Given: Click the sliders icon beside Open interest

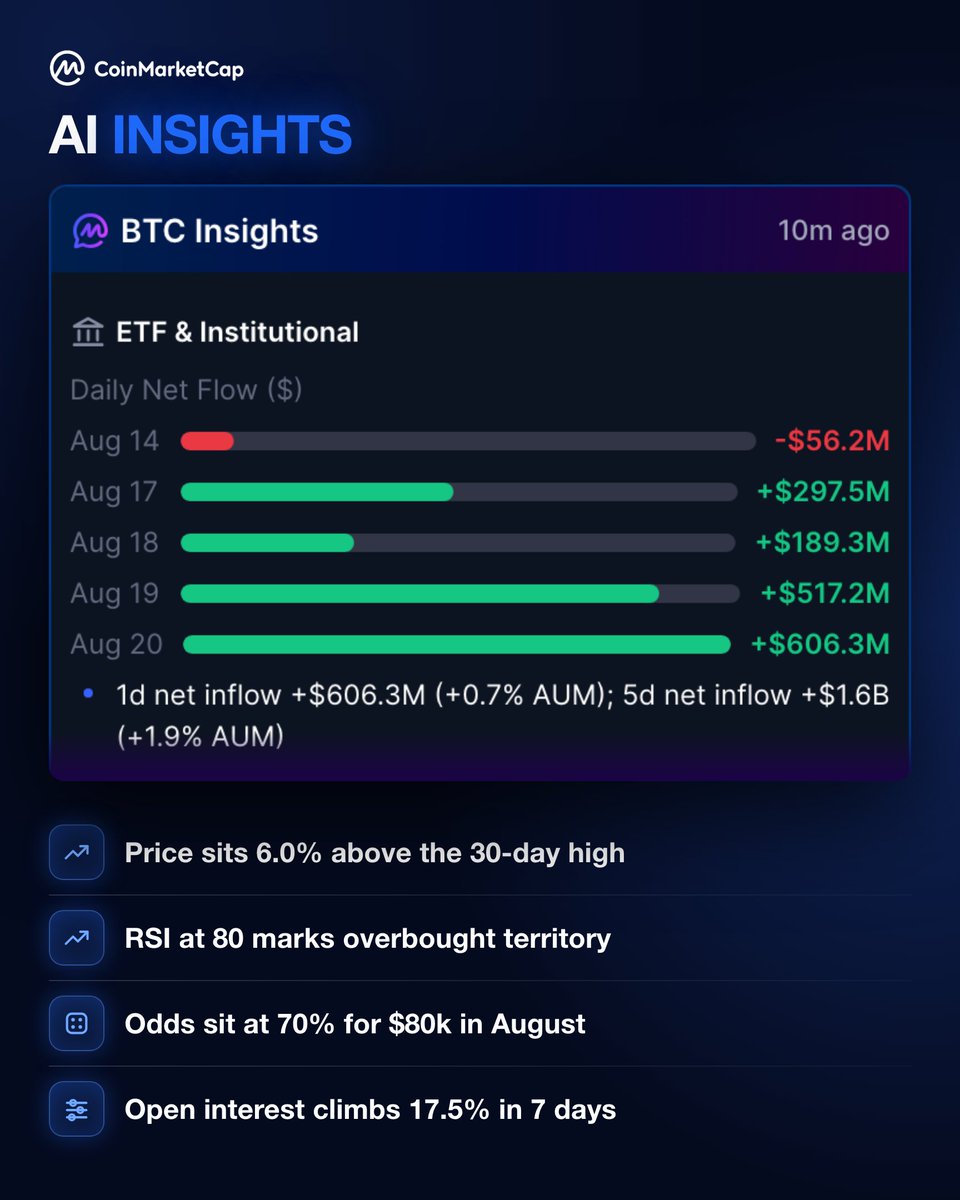Looking at the screenshot, I should click(x=76, y=1109).
